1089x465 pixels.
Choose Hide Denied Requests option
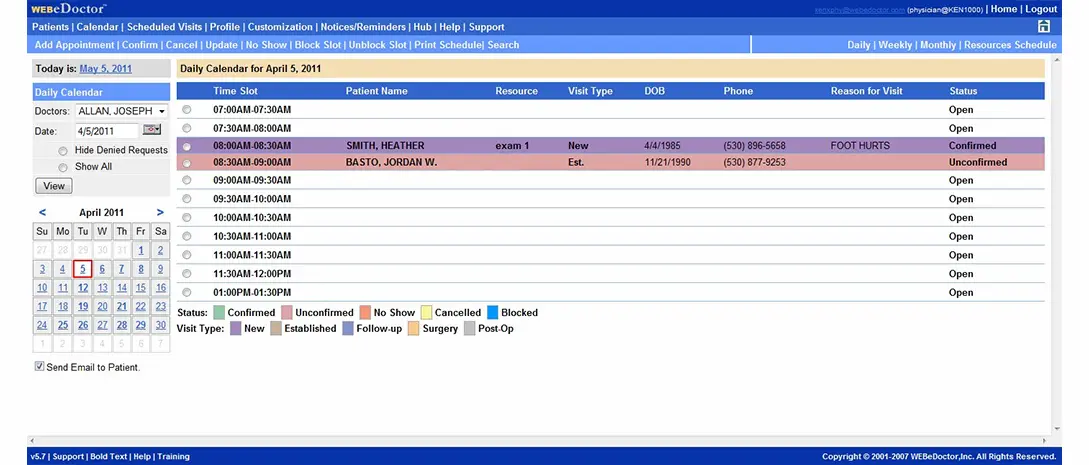click(63, 151)
